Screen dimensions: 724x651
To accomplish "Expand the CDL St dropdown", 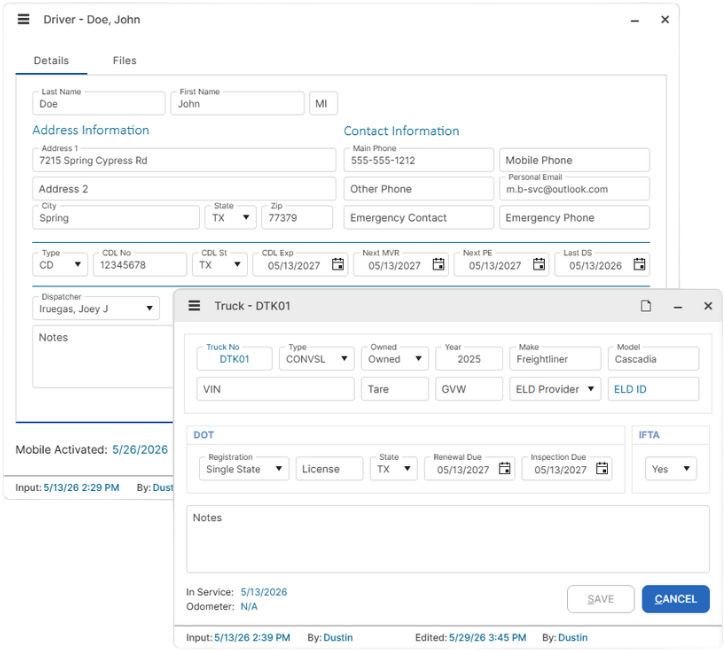I will [220, 265].
